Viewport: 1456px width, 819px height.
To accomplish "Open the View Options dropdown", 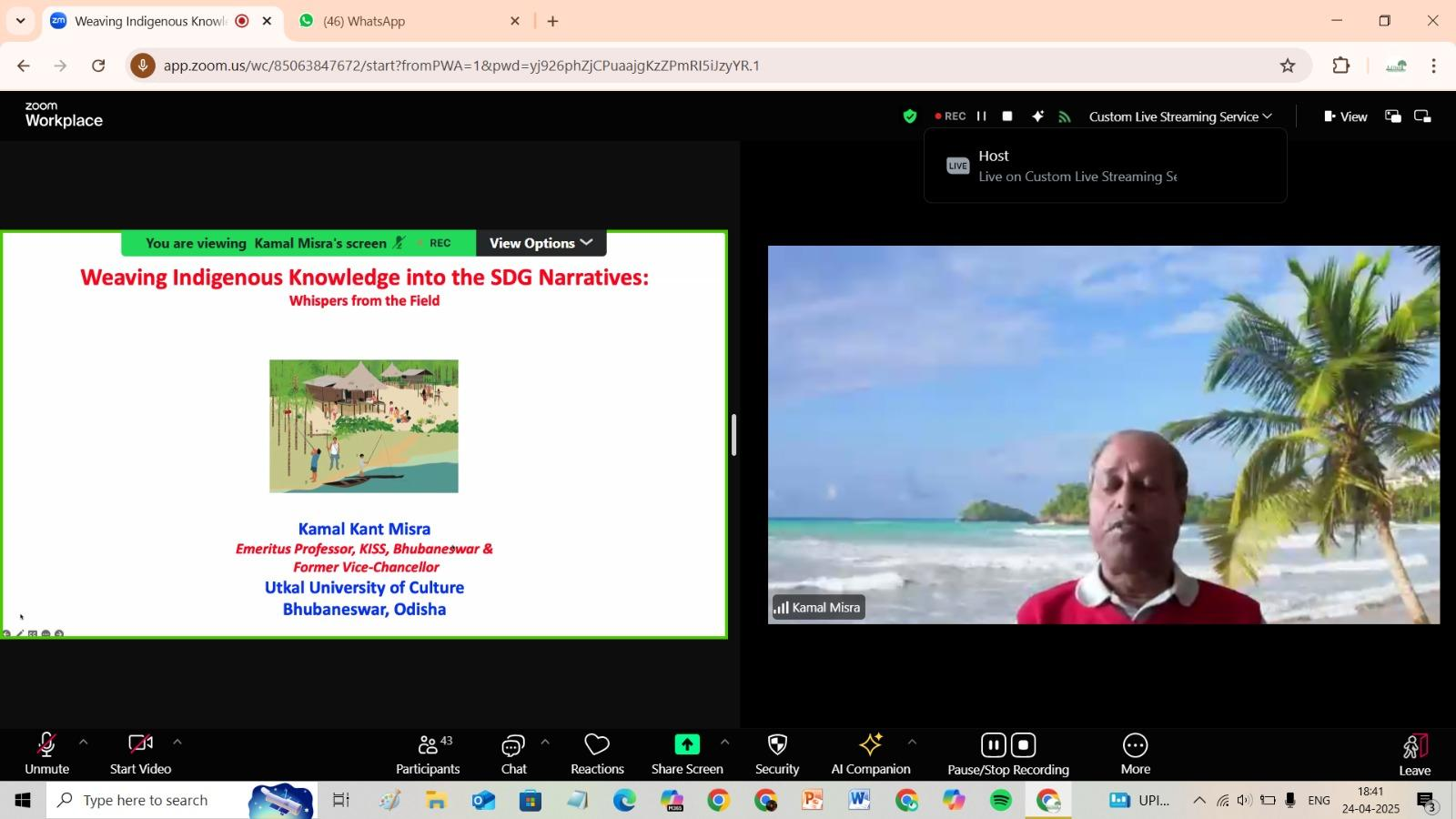I will click(541, 243).
